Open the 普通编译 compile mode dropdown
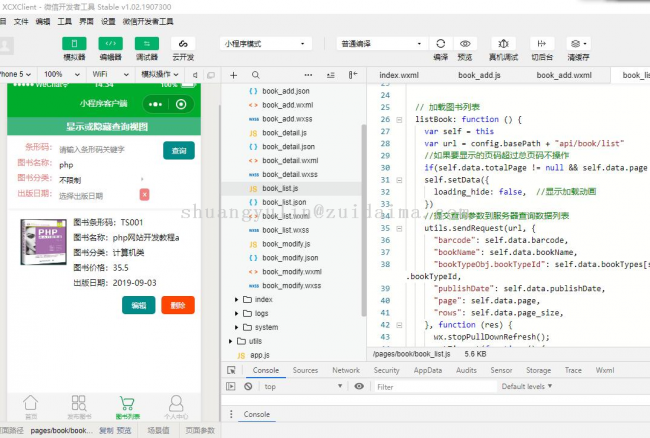The image size is (650, 438). pyautogui.click(x=380, y=44)
